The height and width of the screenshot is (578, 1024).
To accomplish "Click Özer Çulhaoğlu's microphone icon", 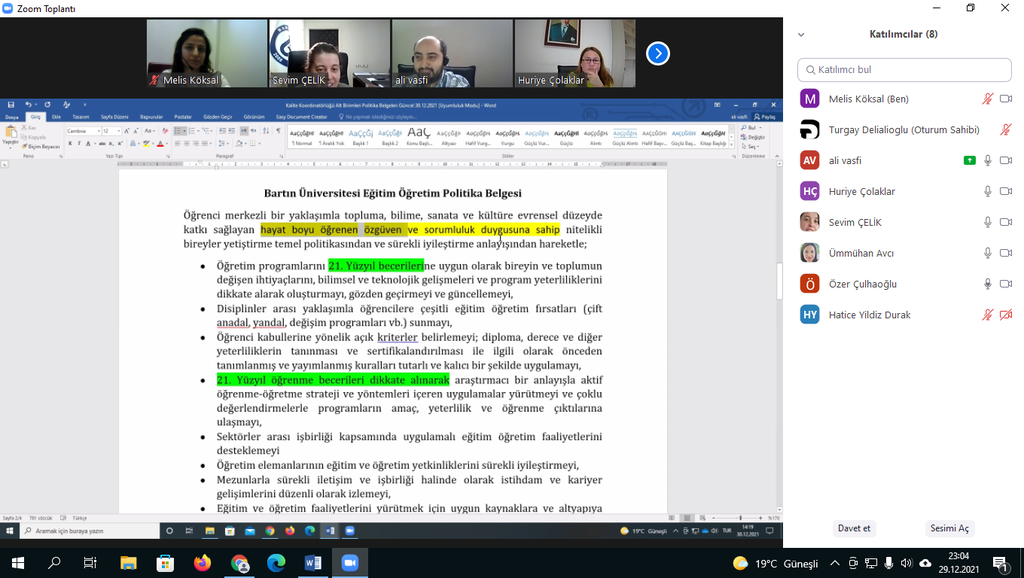I will [x=987, y=284].
